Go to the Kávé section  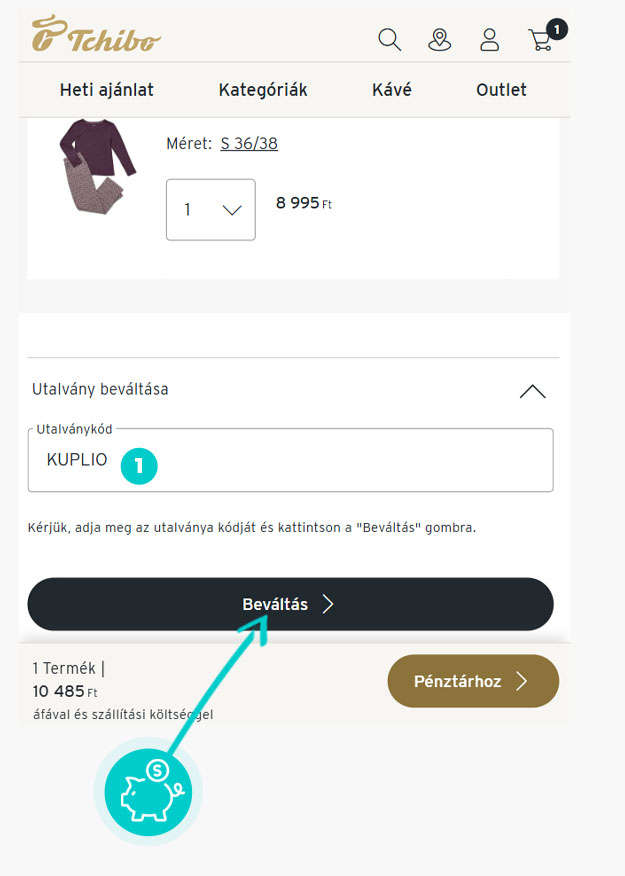(x=392, y=90)
